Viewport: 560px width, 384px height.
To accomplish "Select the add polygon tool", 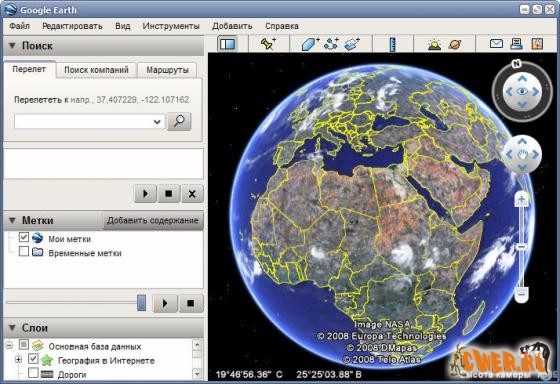I will tap(310, 44).
